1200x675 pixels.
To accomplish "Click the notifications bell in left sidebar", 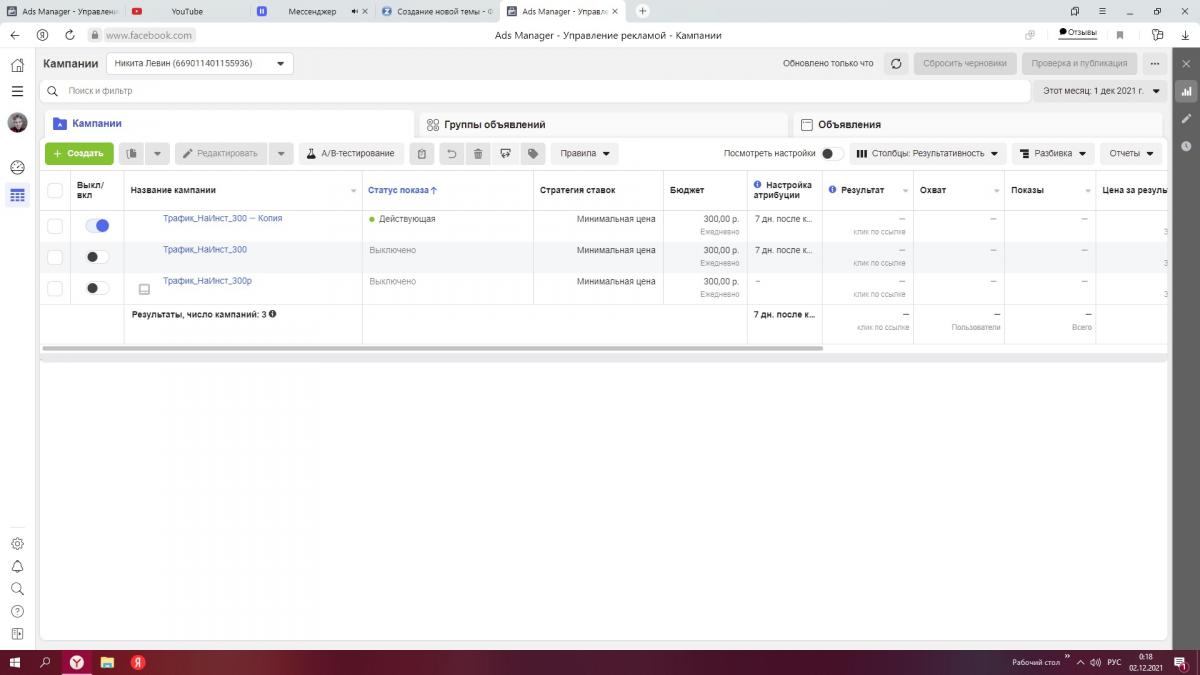I will (17, 566).
